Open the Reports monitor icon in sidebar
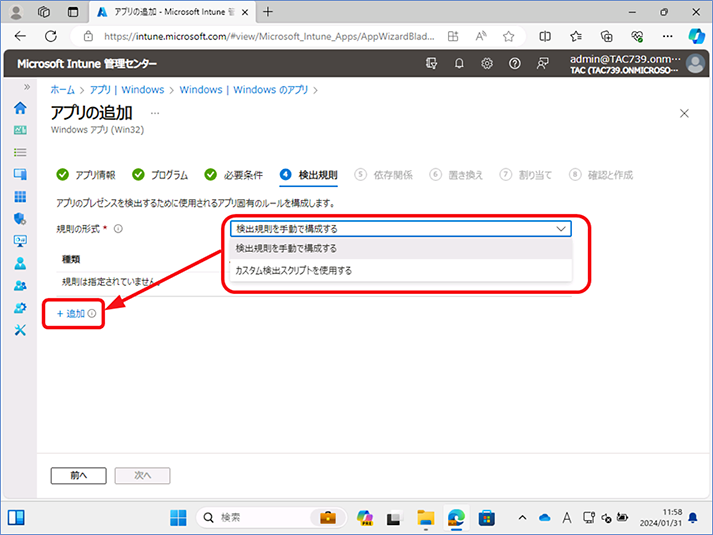The width and height of the screenshot is (713, 535). [20, 241]
